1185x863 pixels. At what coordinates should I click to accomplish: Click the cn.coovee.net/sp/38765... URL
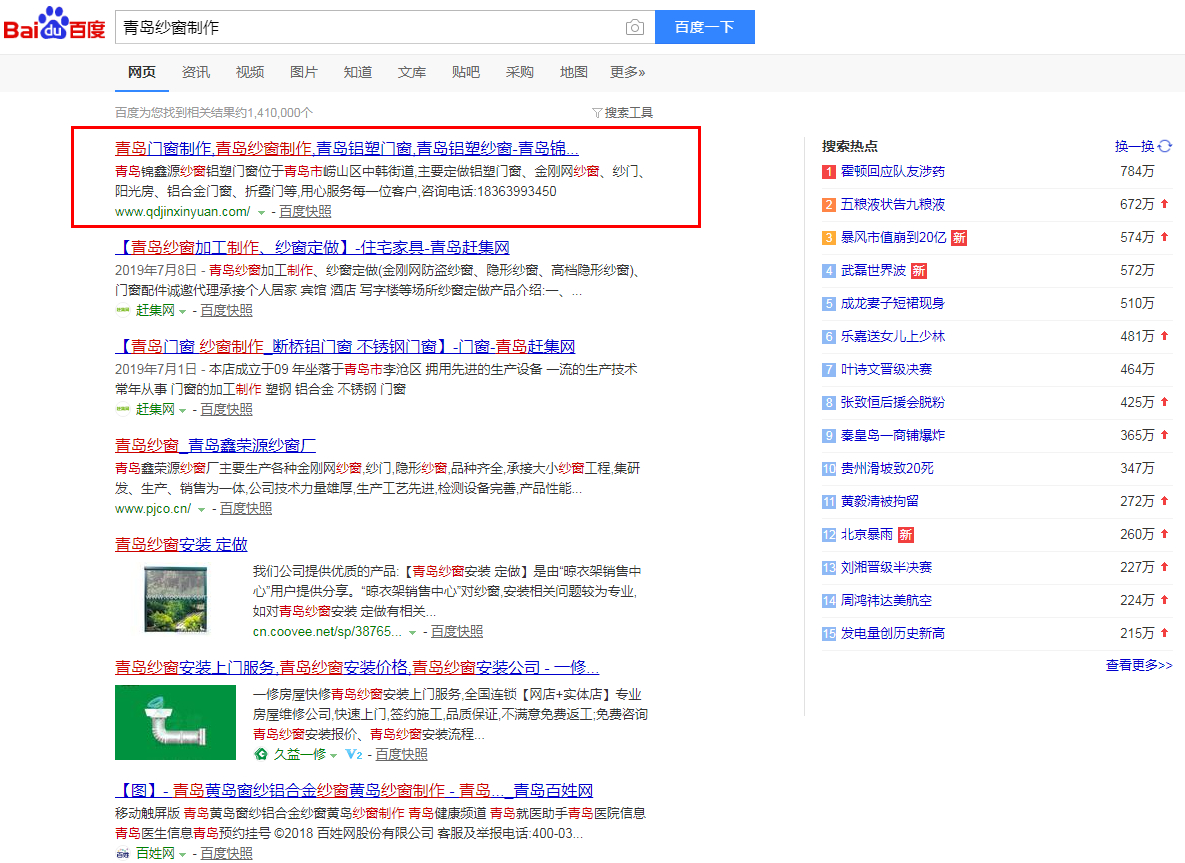pos(327,632)
